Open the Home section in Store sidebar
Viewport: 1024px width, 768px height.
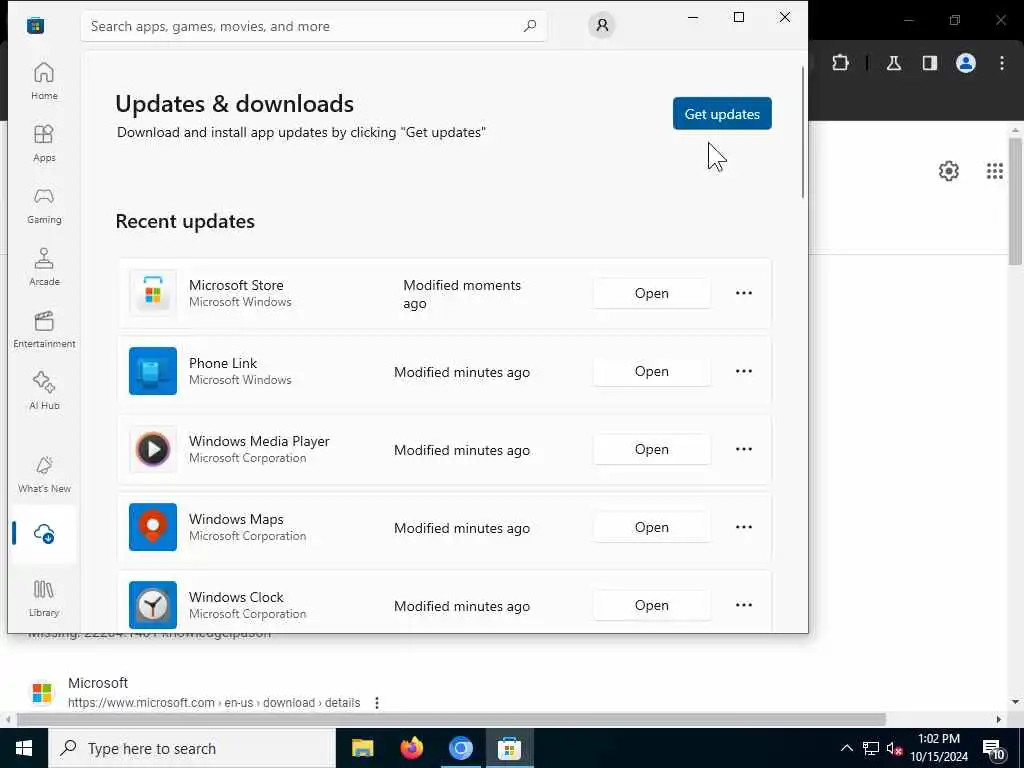tap(44, 80)
